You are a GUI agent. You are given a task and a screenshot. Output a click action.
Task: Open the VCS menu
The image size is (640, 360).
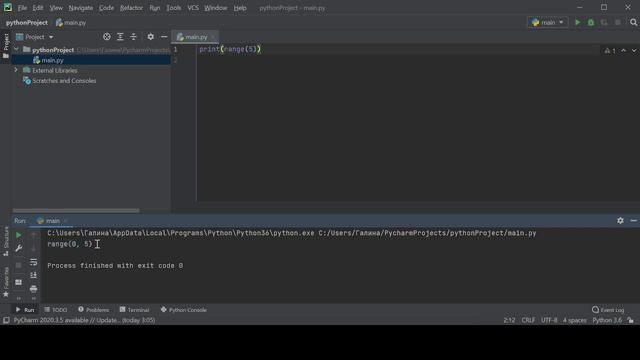click(x=193, y=8)
